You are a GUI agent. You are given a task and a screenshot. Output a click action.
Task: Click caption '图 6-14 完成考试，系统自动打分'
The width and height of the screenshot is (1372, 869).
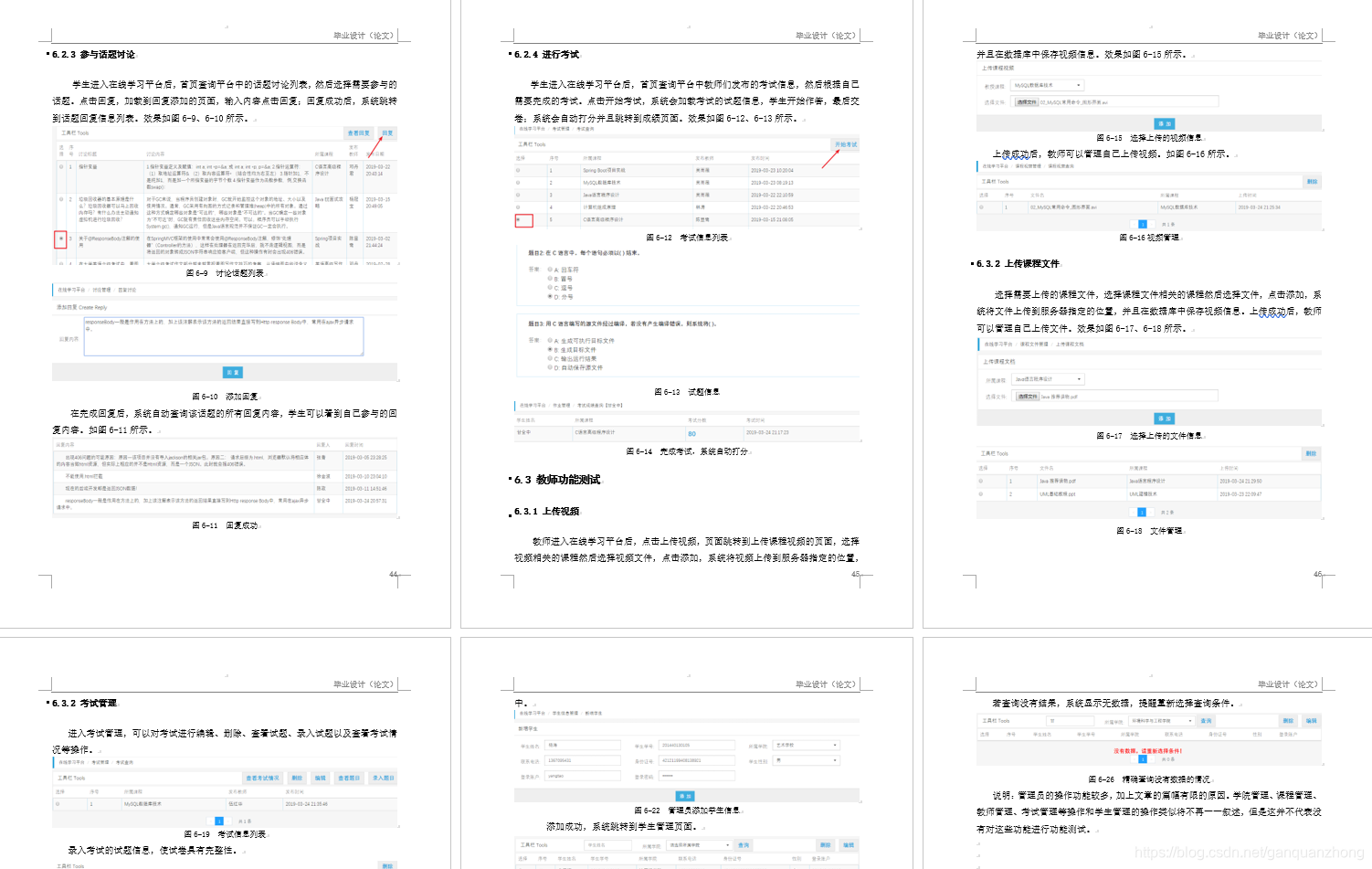[687, 451]
